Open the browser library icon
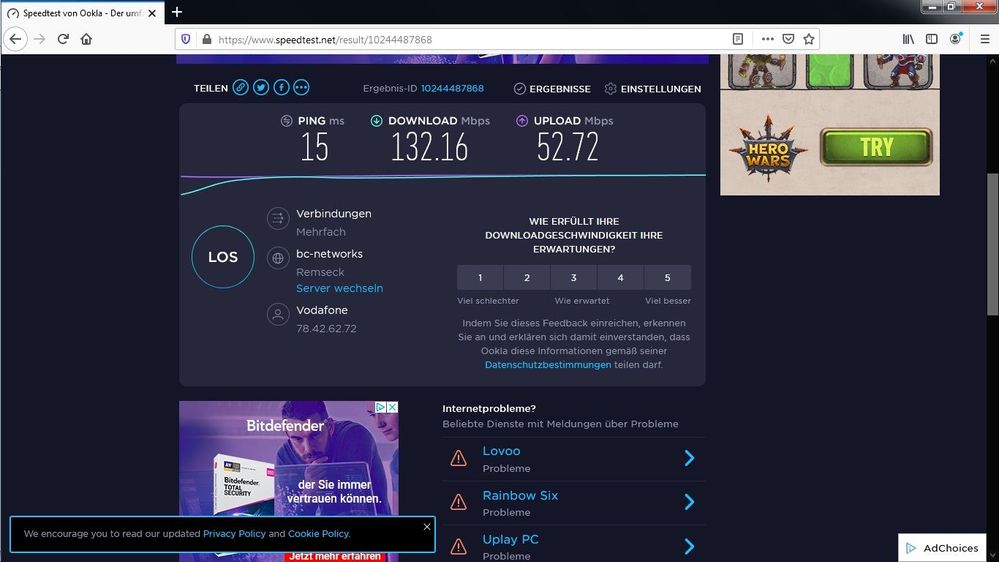 click(x=909, y=39)
